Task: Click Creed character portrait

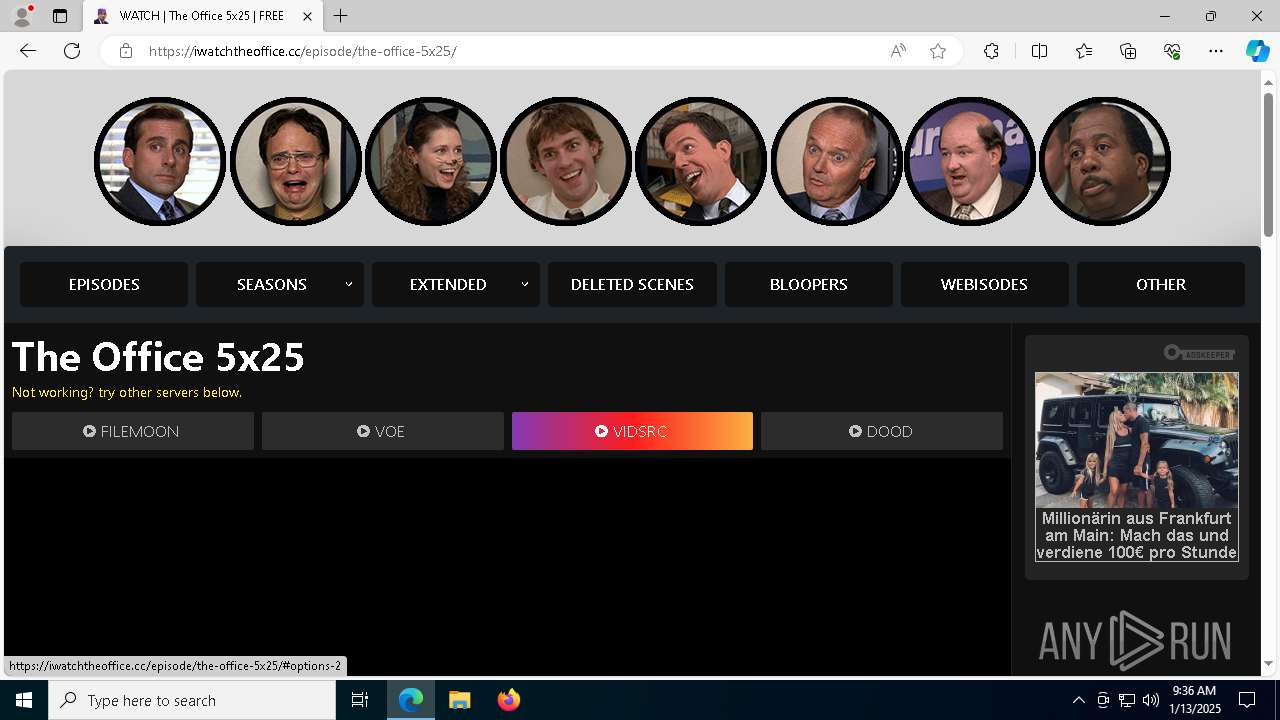Action: (835, 161)
